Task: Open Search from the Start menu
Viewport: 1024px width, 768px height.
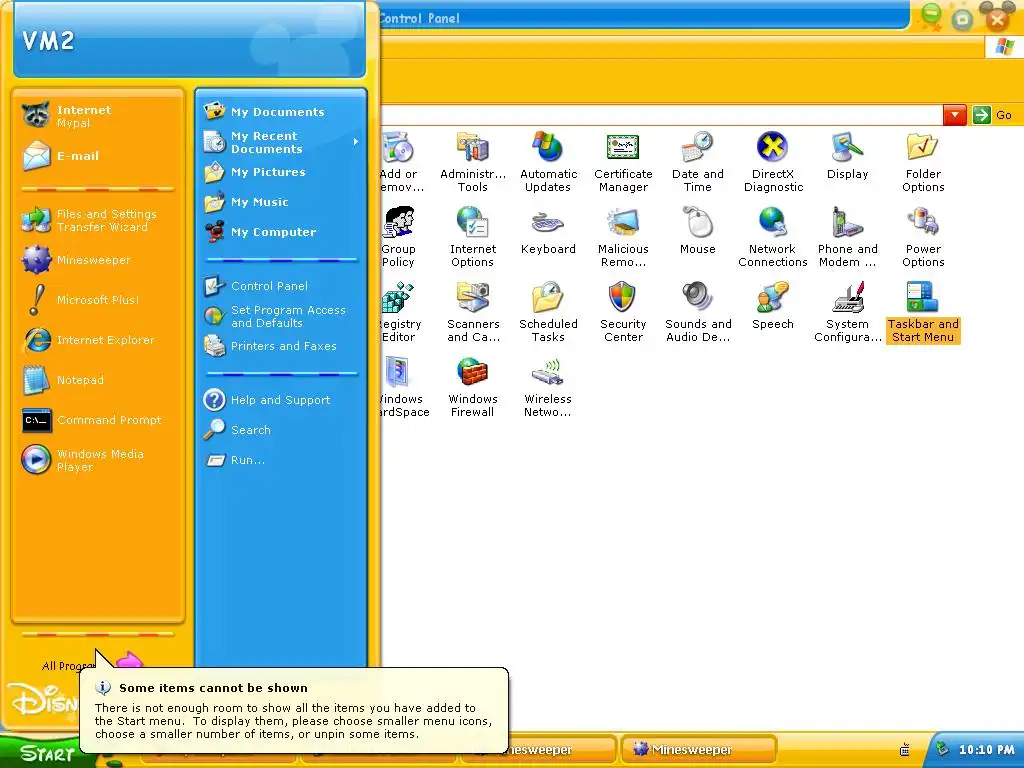Action: (x=281, y=430)
